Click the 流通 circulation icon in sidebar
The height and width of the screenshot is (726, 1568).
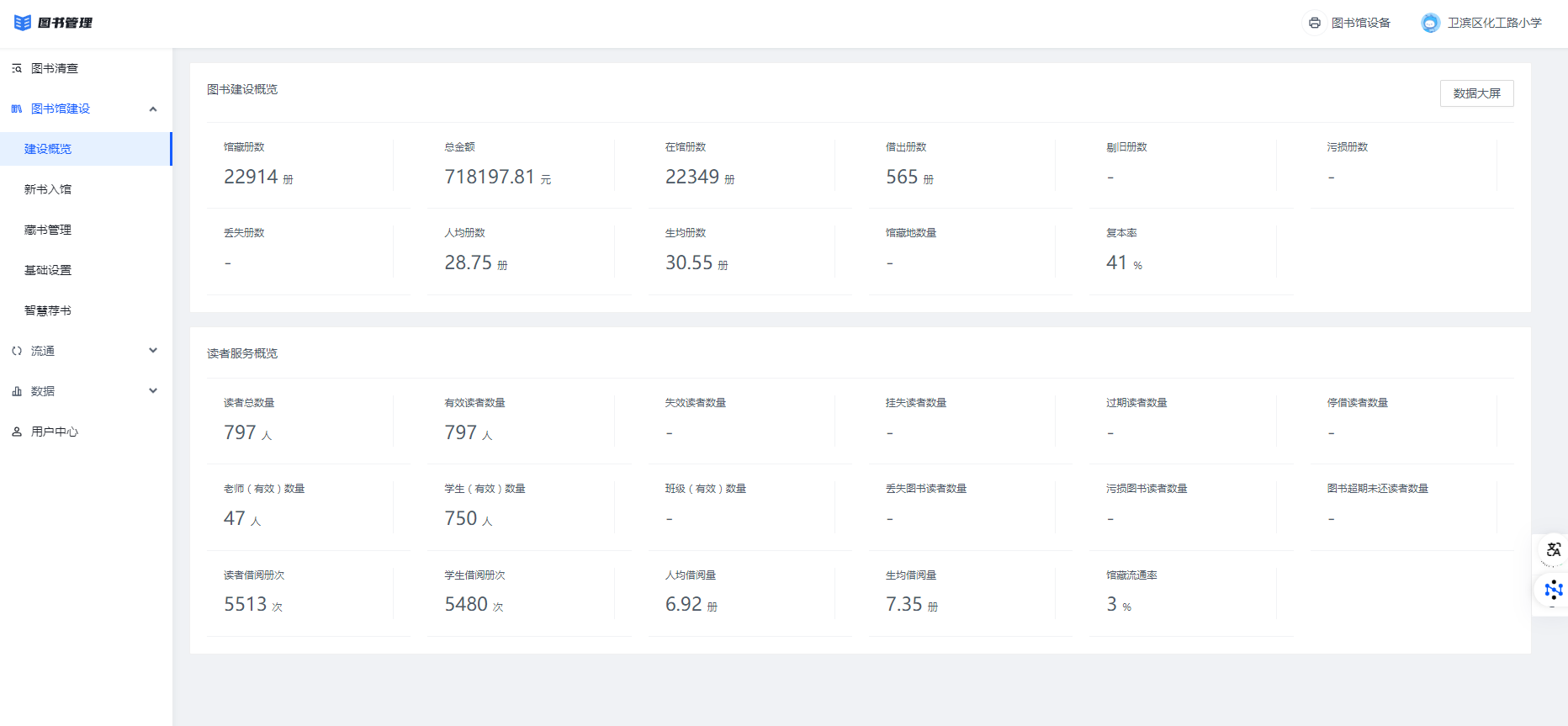[17, 351]
